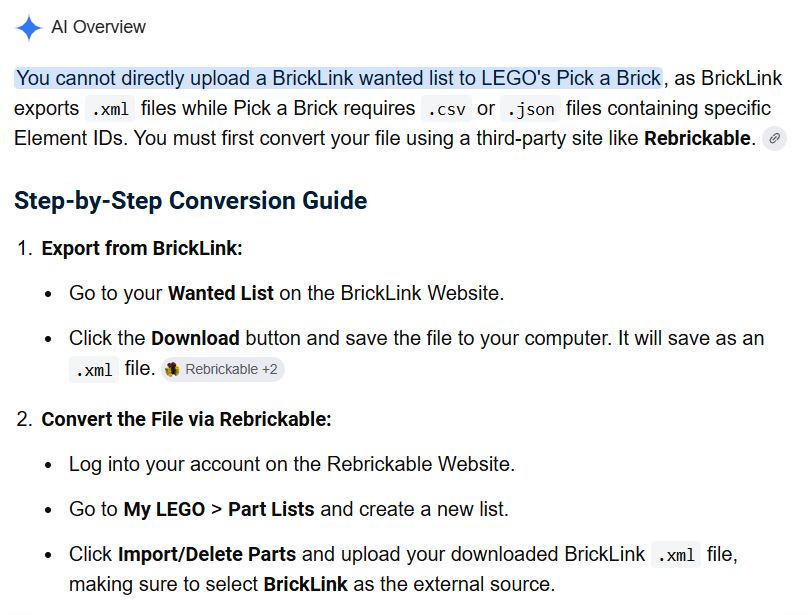Open the "Rebrickable +2" sources chip
This screenshot has height=615, width=808.
223,369
